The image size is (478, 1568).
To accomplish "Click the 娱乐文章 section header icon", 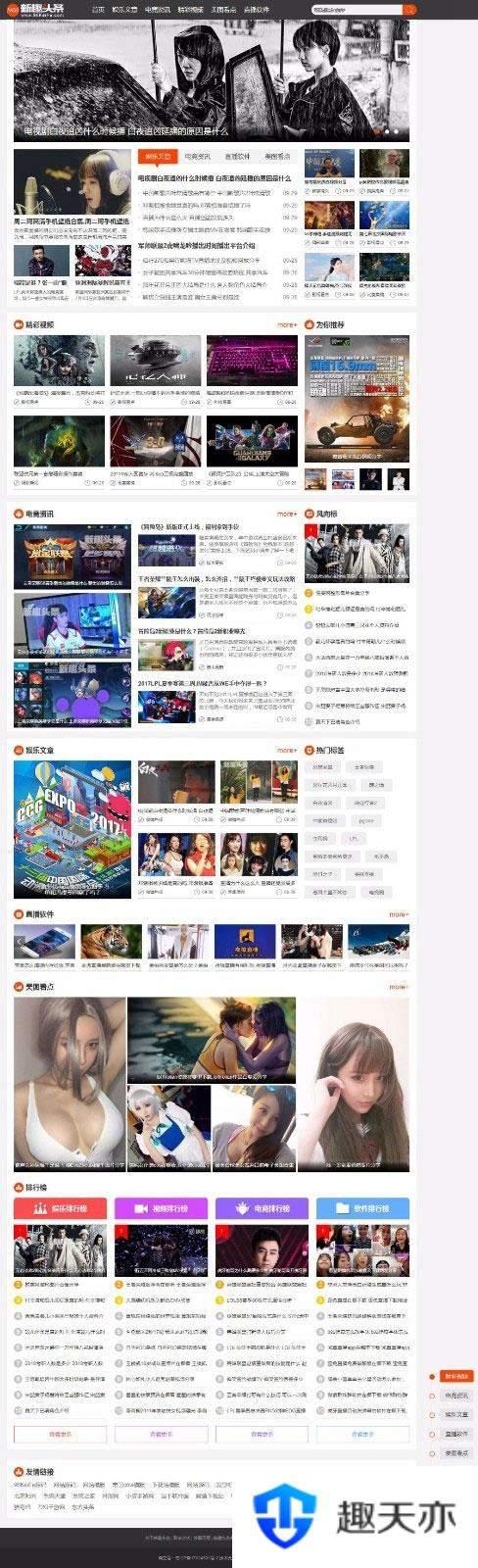I will coord(18,751).
